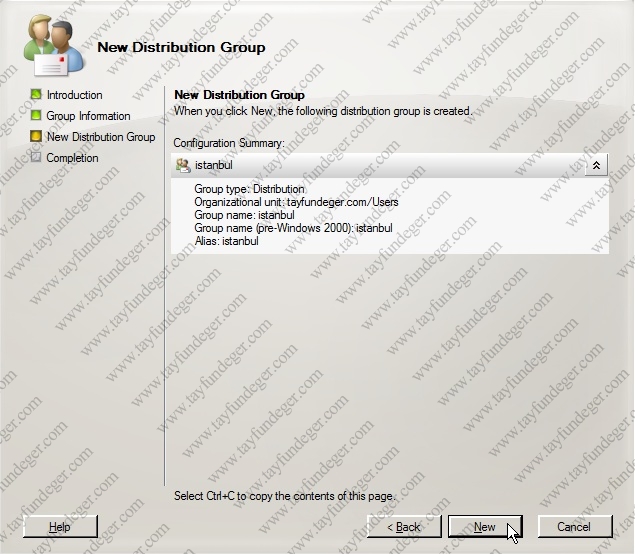Click the New button to create group
This screenshot has width=635, height=554.
pyautogui.click(x=485, y=526)
